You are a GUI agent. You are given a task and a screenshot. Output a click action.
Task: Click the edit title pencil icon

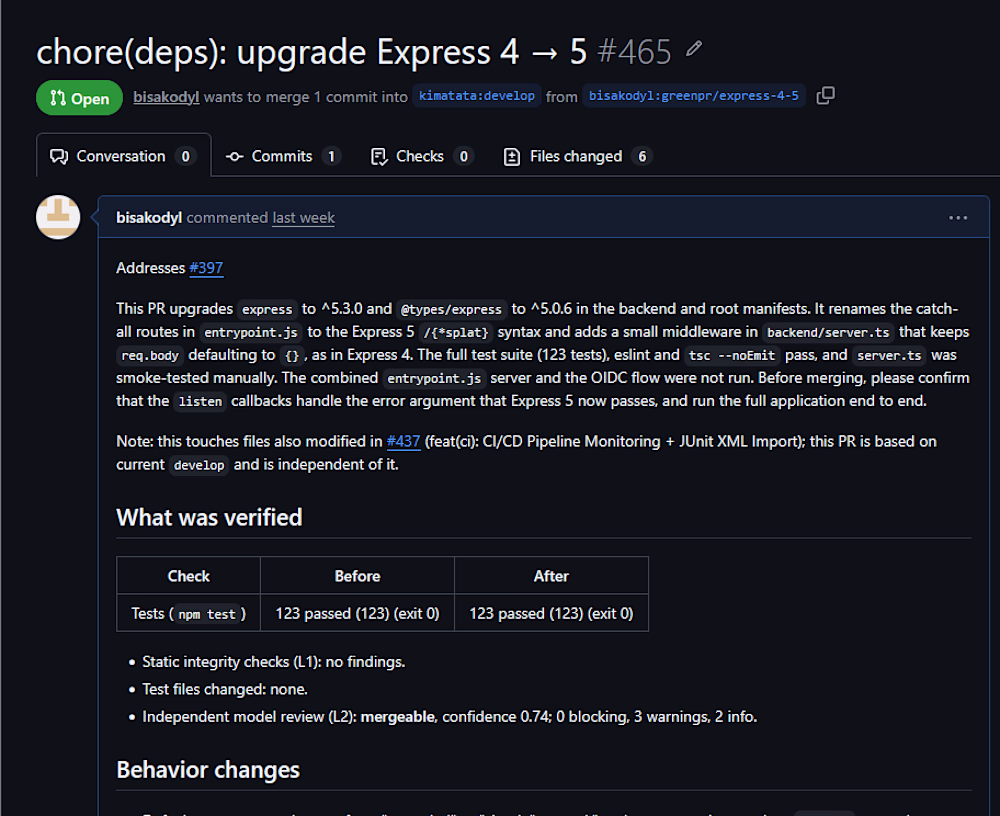pyautogui.click(x=694, y=49)
